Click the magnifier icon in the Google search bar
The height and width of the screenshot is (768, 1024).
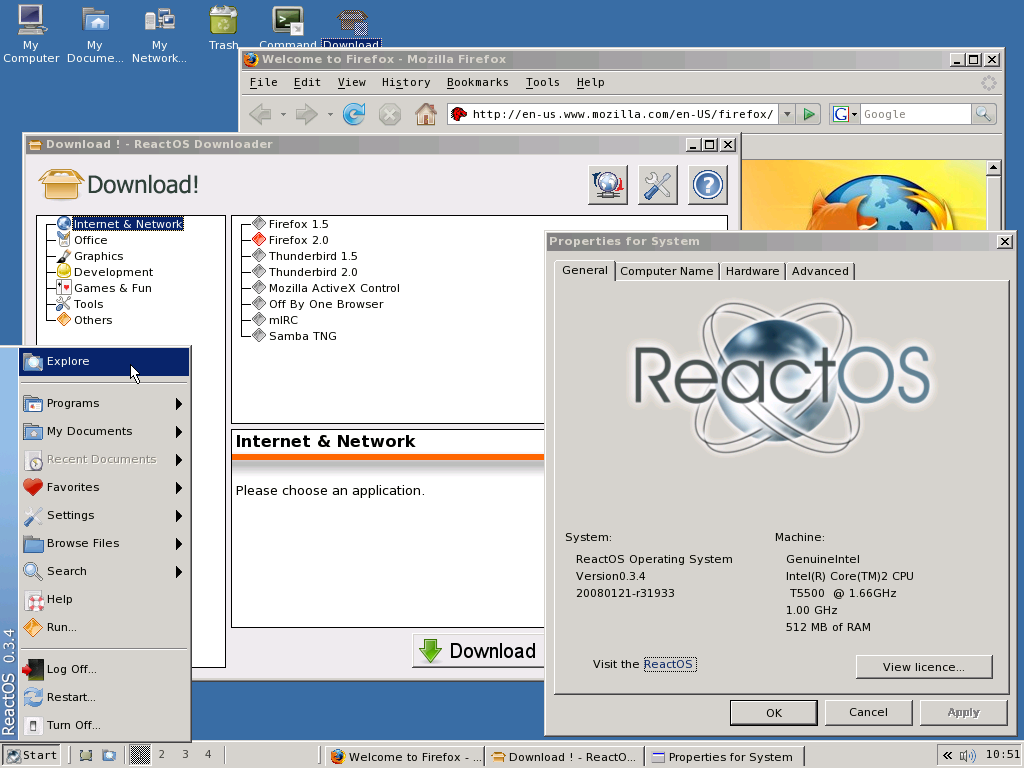[x=983, y=113]
